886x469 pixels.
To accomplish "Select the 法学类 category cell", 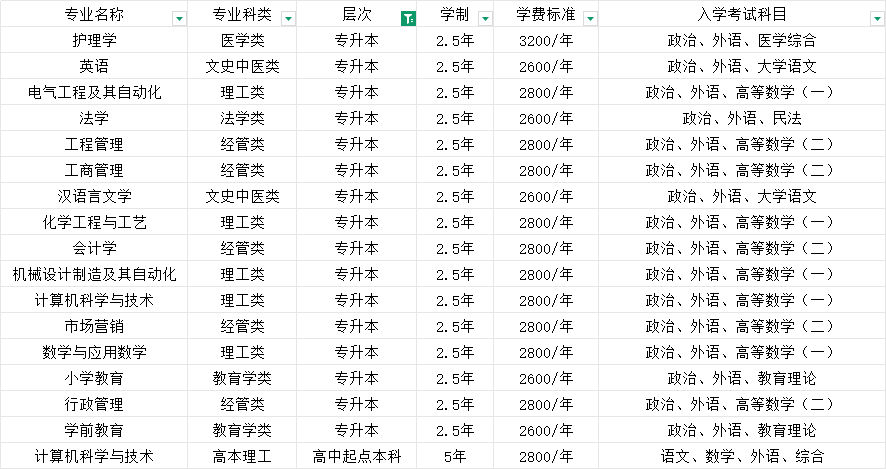I will click(242, 118).
